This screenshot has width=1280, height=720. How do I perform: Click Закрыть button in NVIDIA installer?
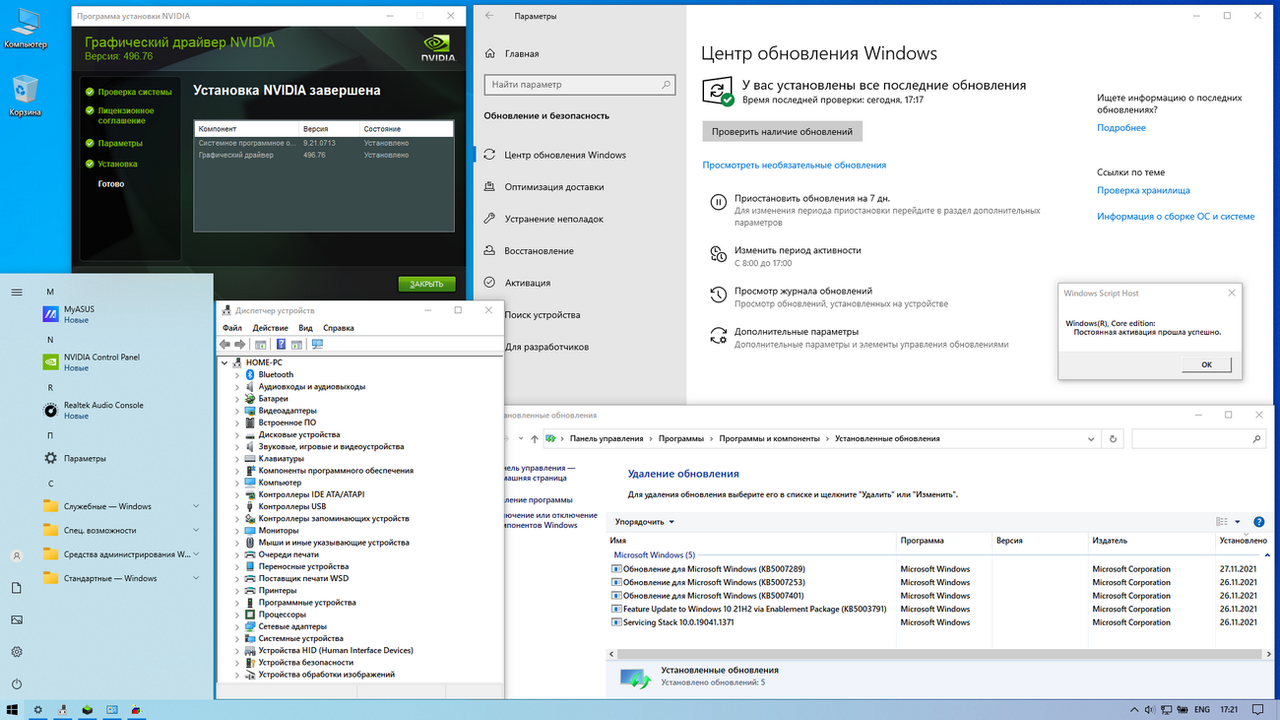tap(427, 284)
